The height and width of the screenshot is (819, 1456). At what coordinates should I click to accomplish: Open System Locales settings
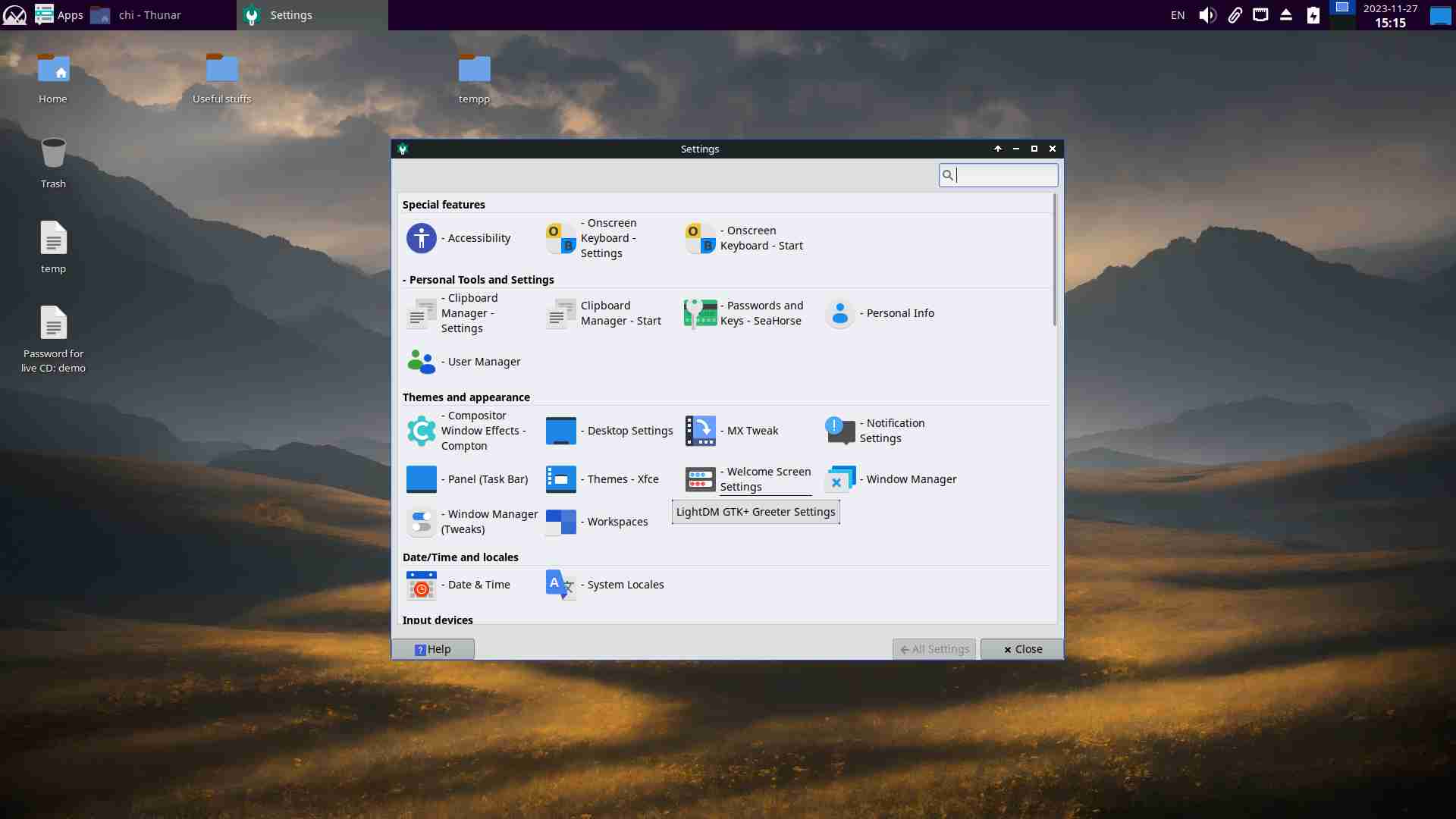click(x=561, y=585)
